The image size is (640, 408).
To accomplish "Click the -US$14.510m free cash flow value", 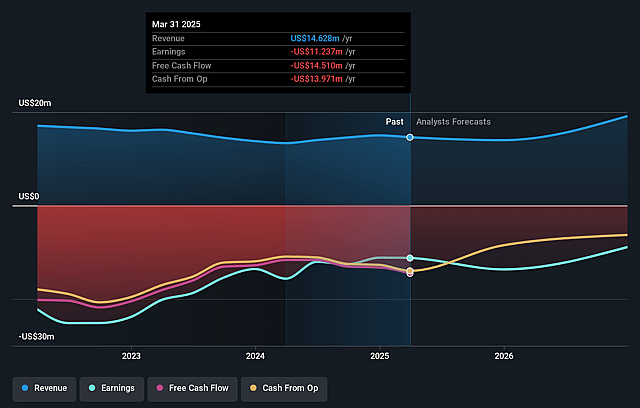I will click(316, 66).
